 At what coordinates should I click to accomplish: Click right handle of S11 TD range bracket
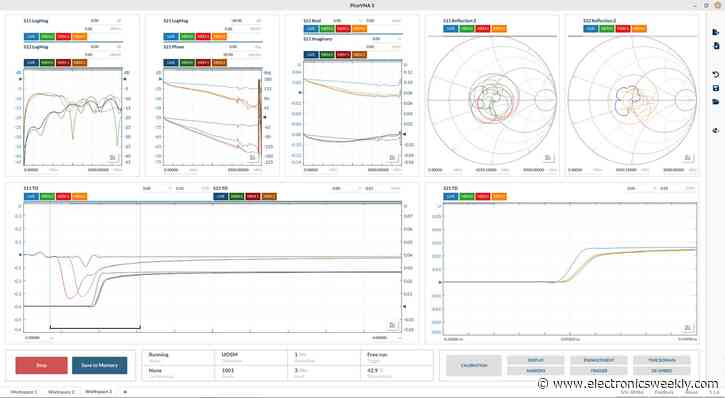[x=140, y=327]
